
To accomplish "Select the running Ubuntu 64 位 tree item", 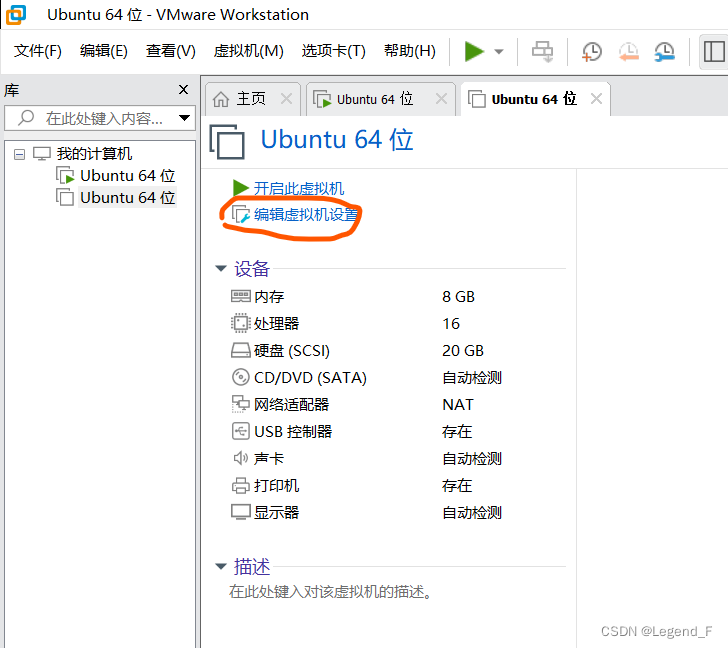I will point(127,176).
